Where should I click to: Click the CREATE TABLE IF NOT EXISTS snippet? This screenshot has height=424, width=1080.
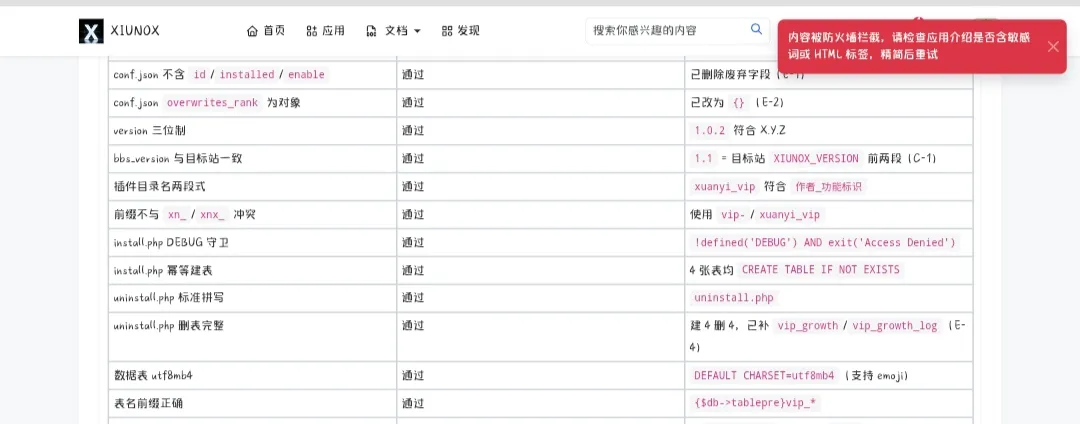(820, 270)
